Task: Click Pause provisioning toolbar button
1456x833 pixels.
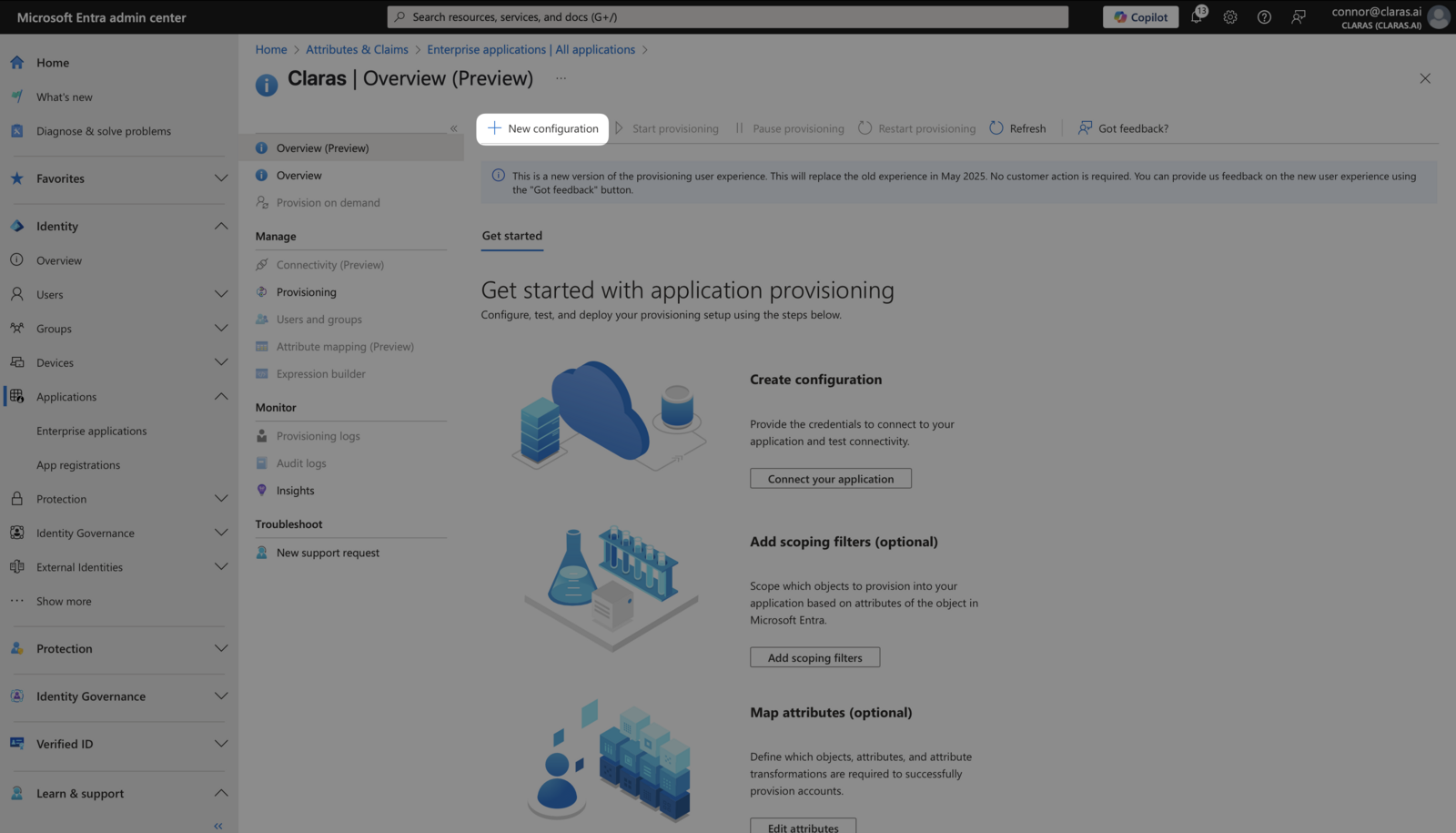Action: point(790,128)
